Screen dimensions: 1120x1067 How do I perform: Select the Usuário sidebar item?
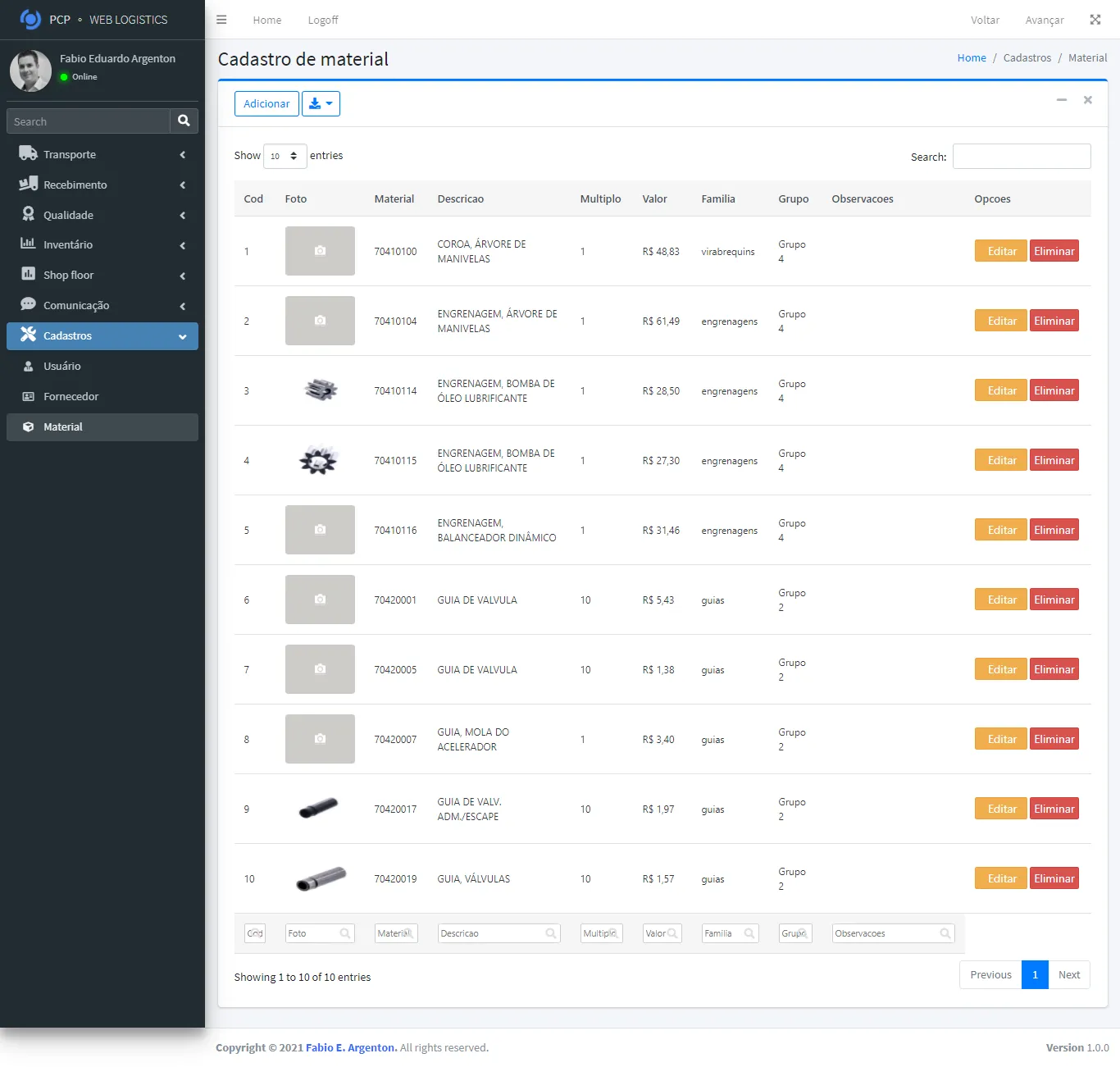61,366
